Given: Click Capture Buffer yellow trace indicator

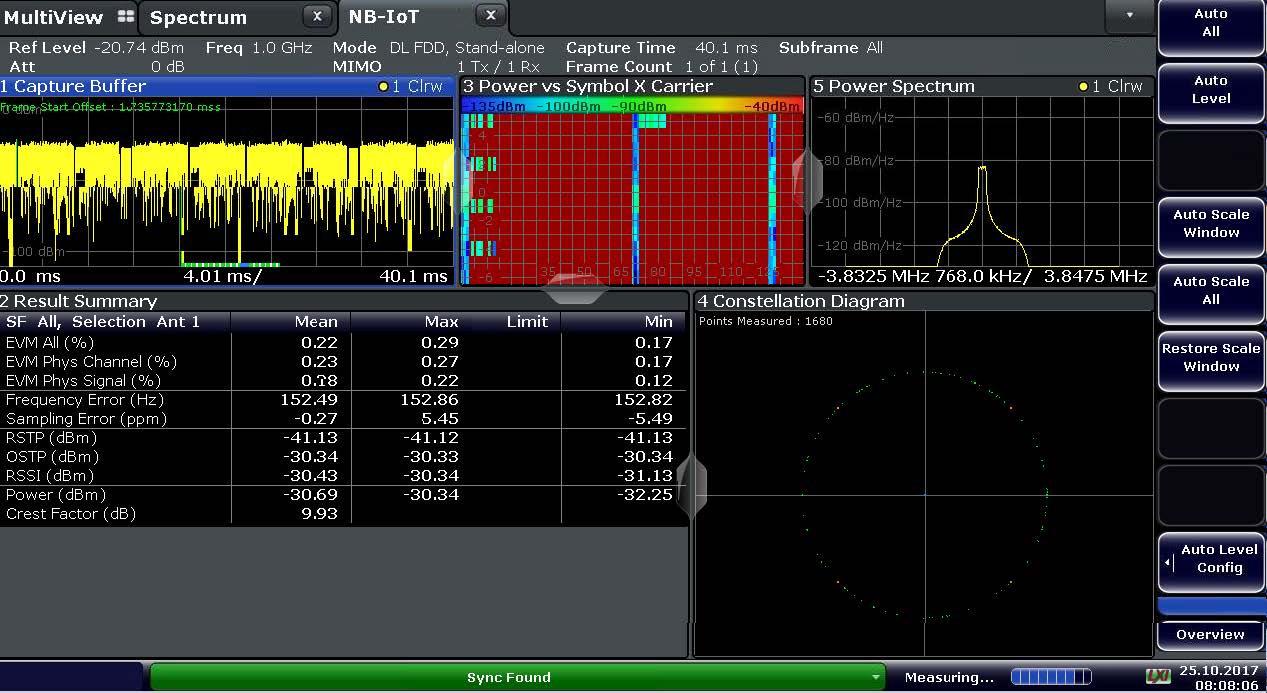Looking at the screenshot, I should 384,87.
